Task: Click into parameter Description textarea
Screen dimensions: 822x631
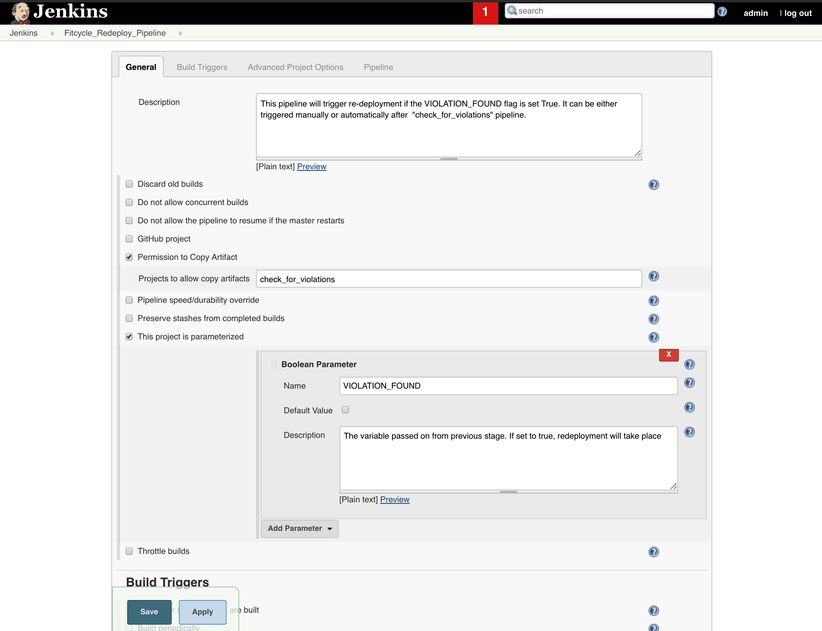Action: coord(509,458)
